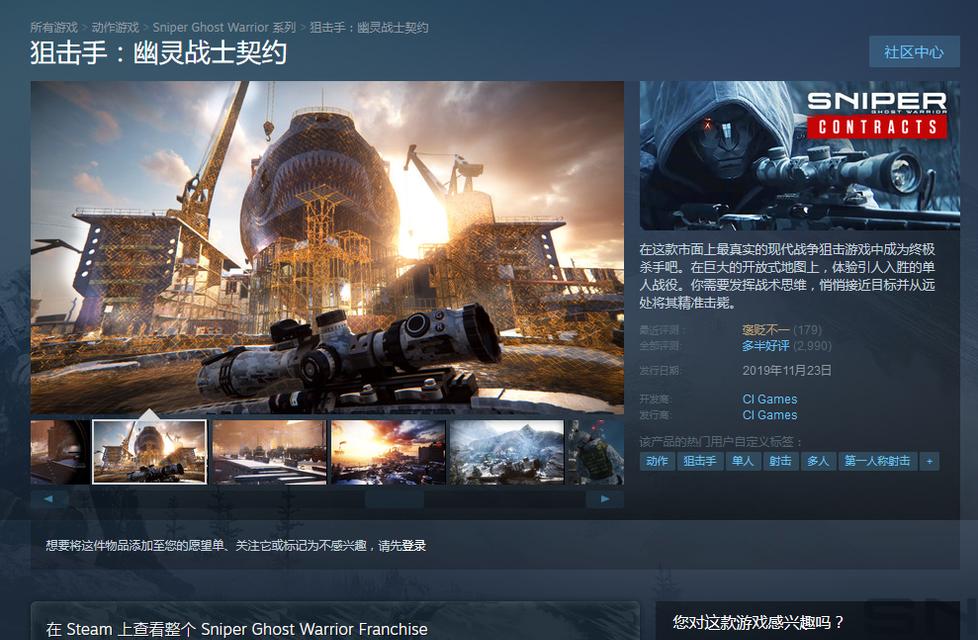Click the 您对这款游戏感兴趣吗？ heading

(x=758, y=622)
